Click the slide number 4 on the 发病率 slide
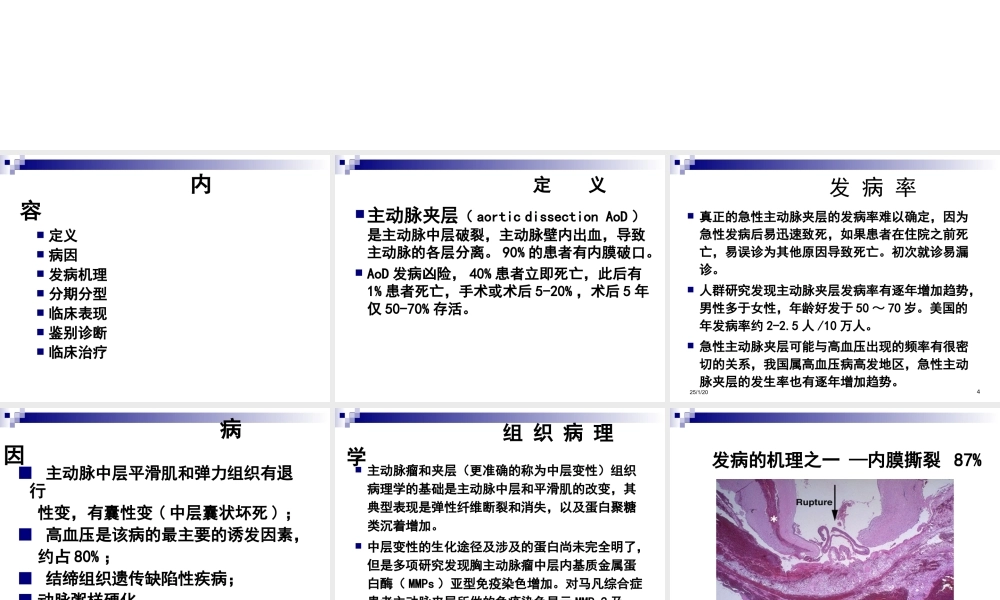 pos(977,393)
